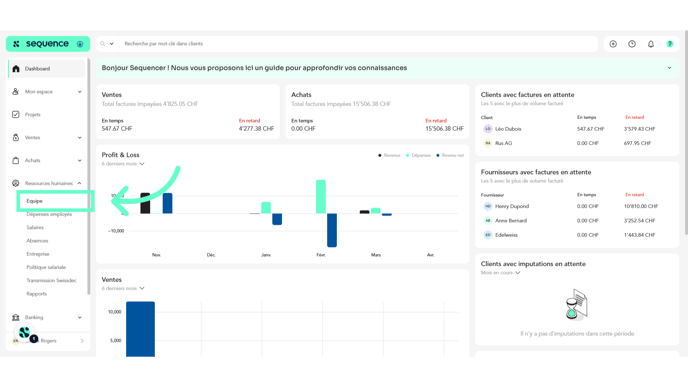This screenshot has width=688, height=387.
Task: Click the plus add icon in top bar
Action: click(613, 44)
